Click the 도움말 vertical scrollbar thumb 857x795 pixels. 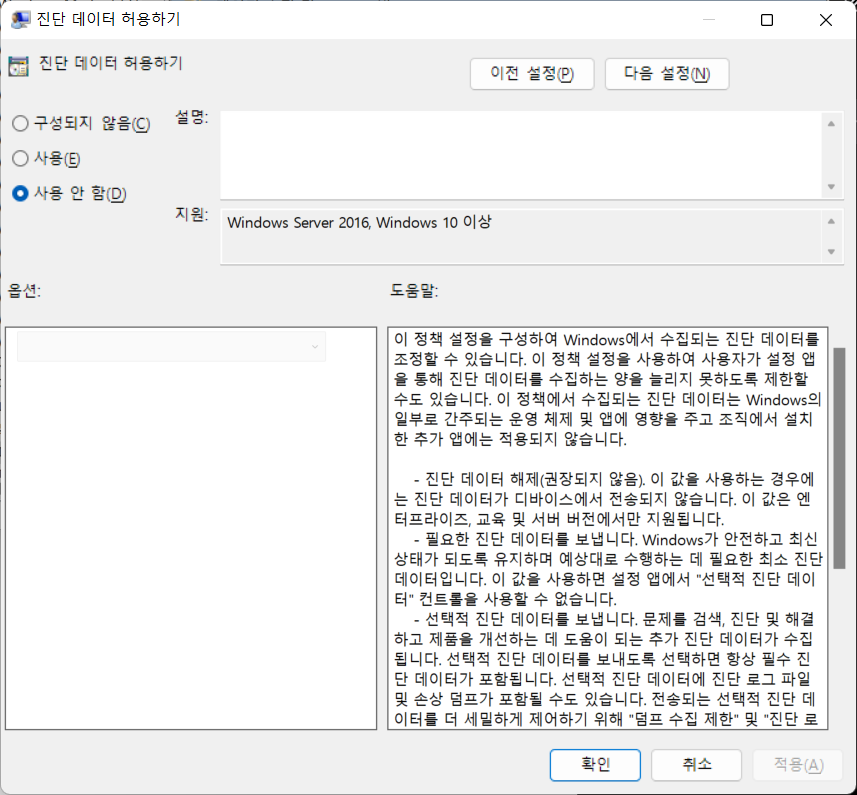(840, 458)
